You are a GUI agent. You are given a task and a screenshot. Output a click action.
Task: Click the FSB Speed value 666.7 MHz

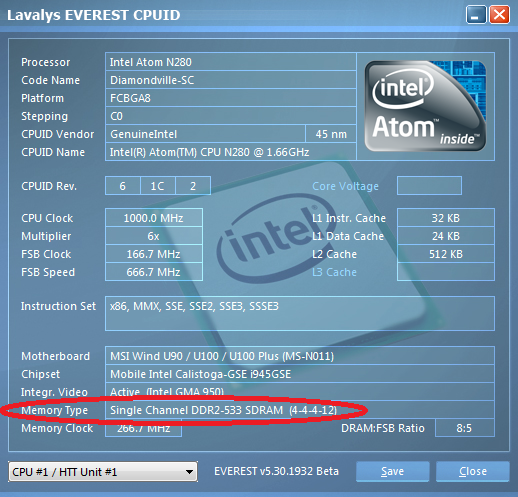coord(154,272)
